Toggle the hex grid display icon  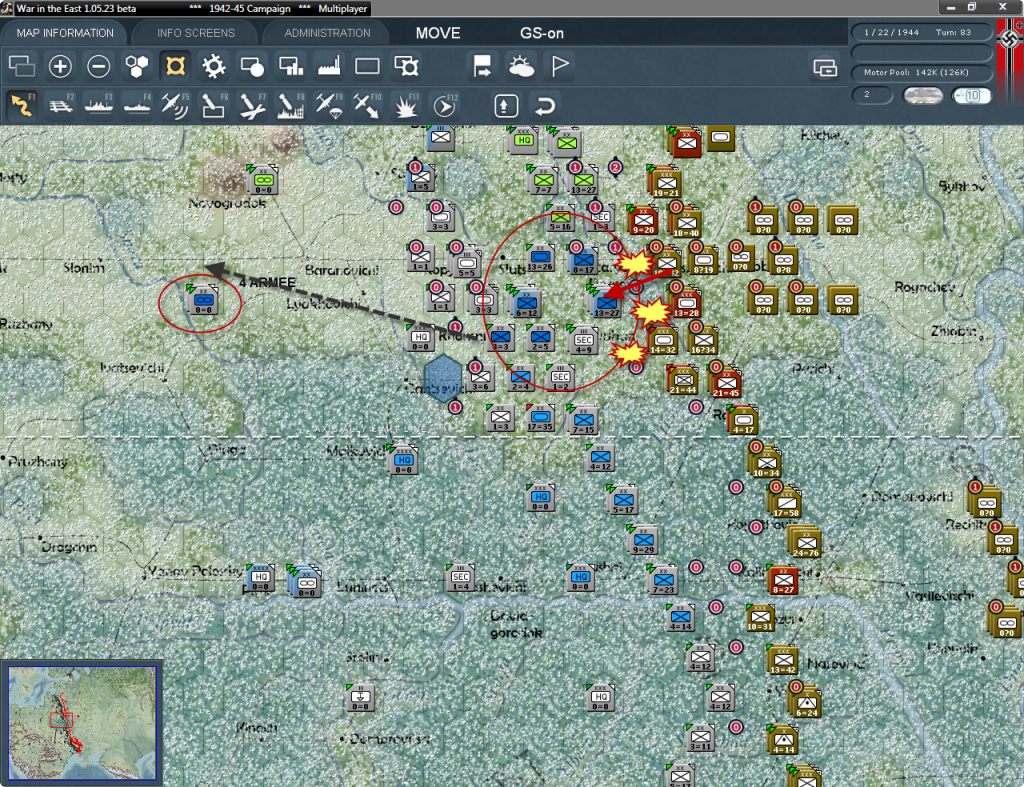pyautogui.click(x=136, y=66)
